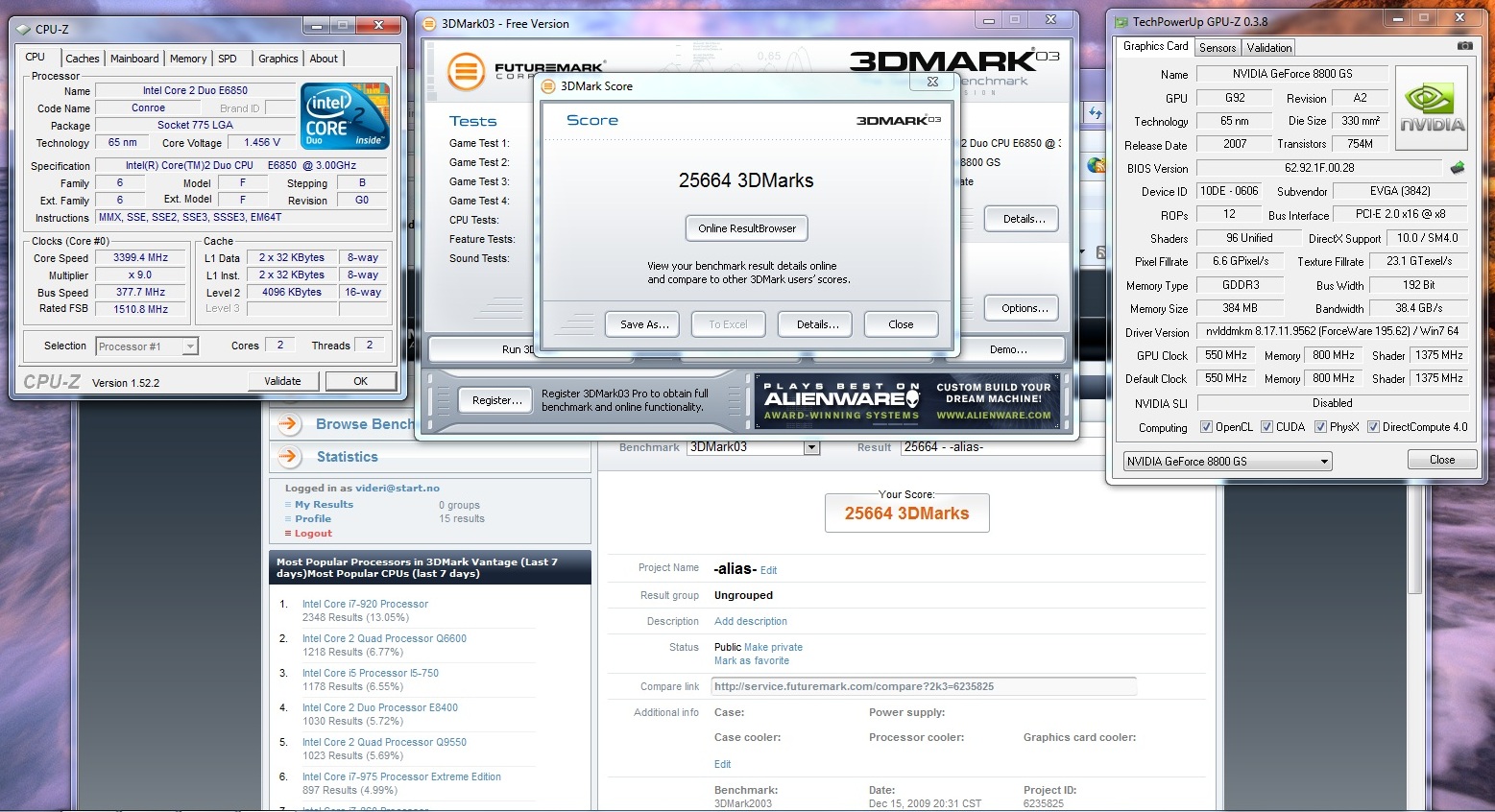This screenshot has width=1495, height=812.
Task: Click the Compare link URL field
Action: [x=924, y=686]
